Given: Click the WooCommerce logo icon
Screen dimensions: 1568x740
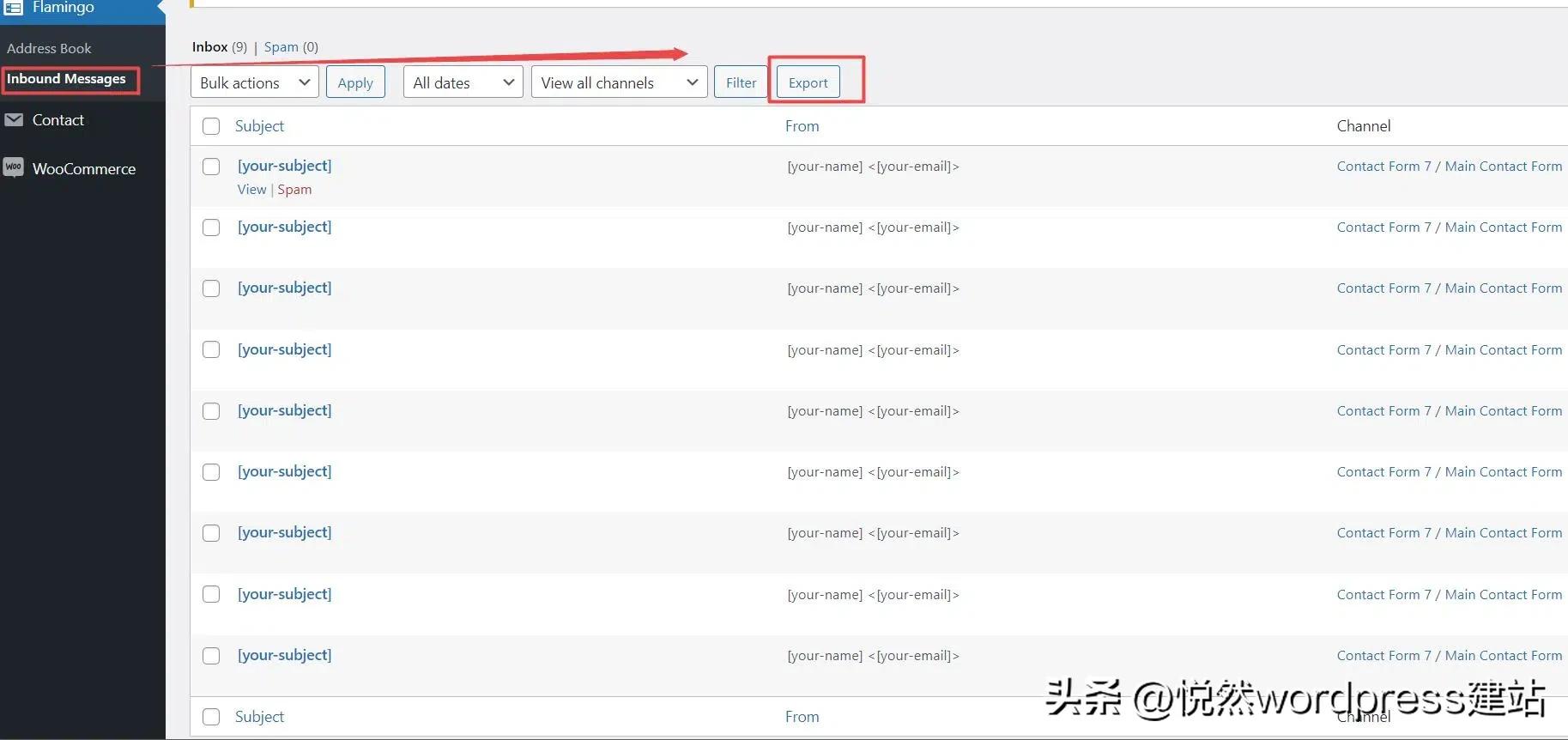Looking at the screenshot, I should (14, 167).
